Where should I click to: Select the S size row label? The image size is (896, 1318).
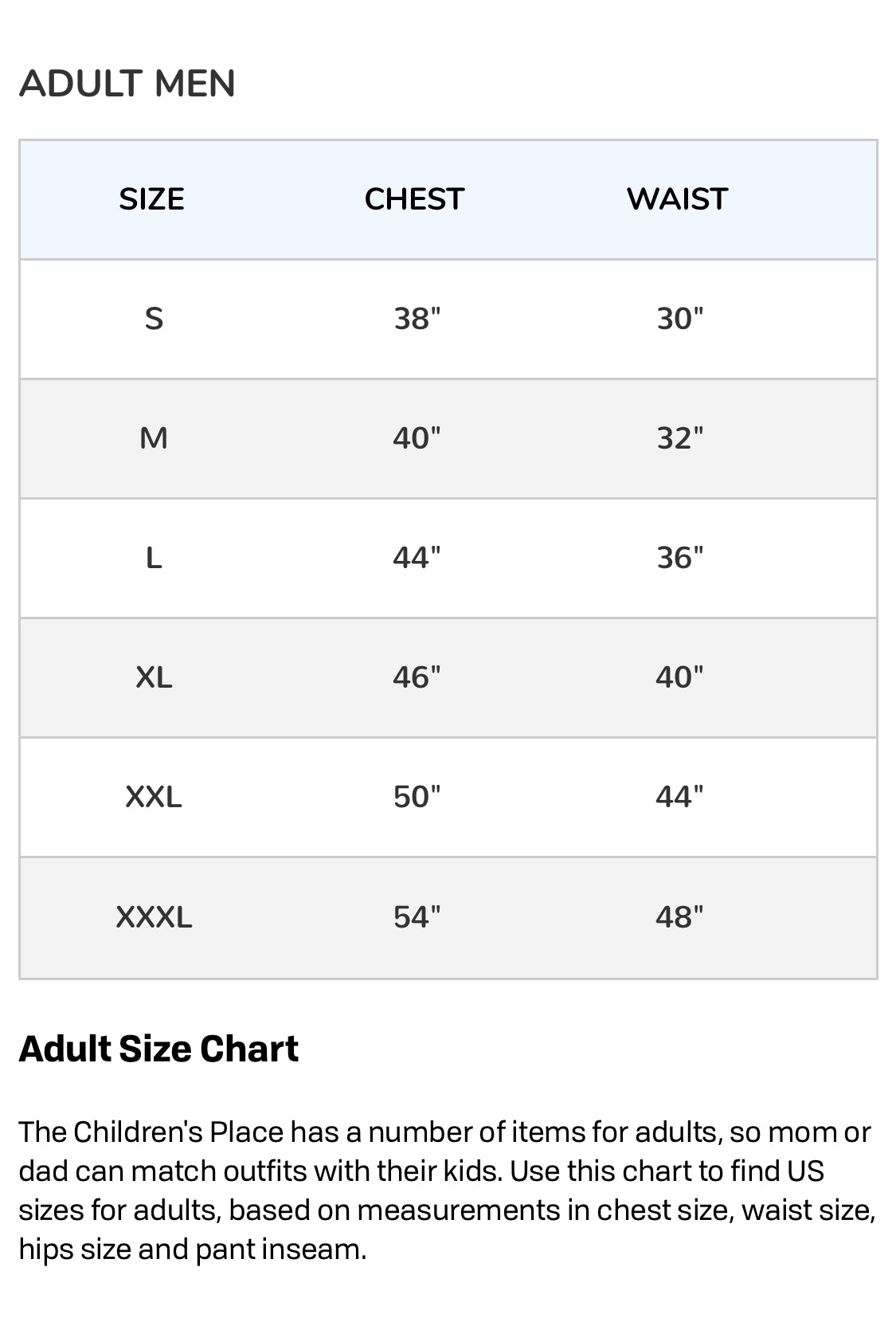click(154, 319)
